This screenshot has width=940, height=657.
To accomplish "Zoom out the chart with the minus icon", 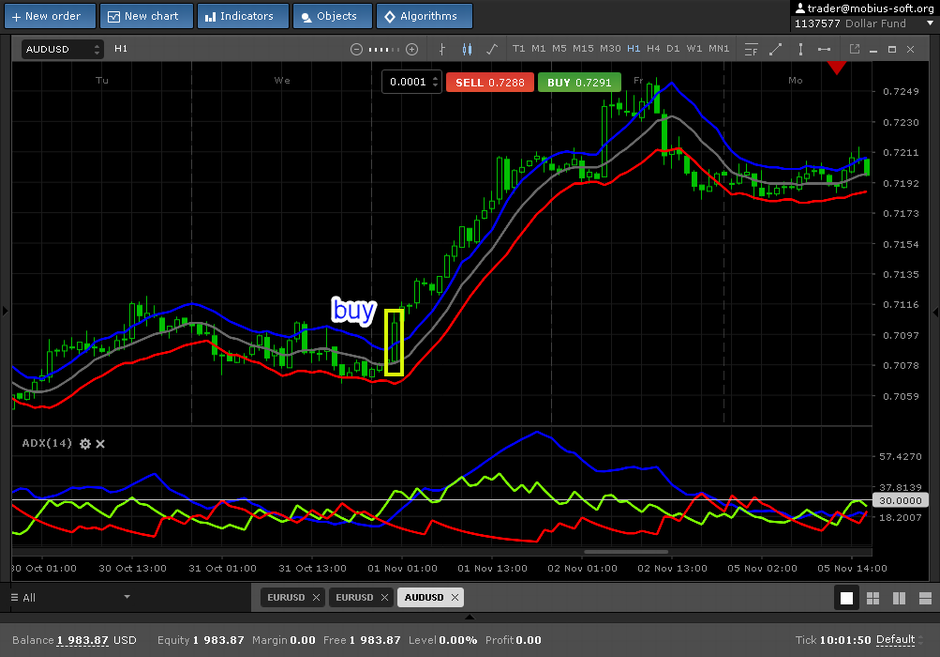I will 356,49.
